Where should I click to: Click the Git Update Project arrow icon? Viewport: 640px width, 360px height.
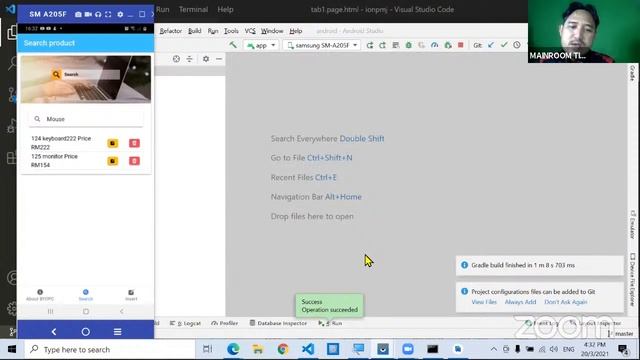point(491,45)
